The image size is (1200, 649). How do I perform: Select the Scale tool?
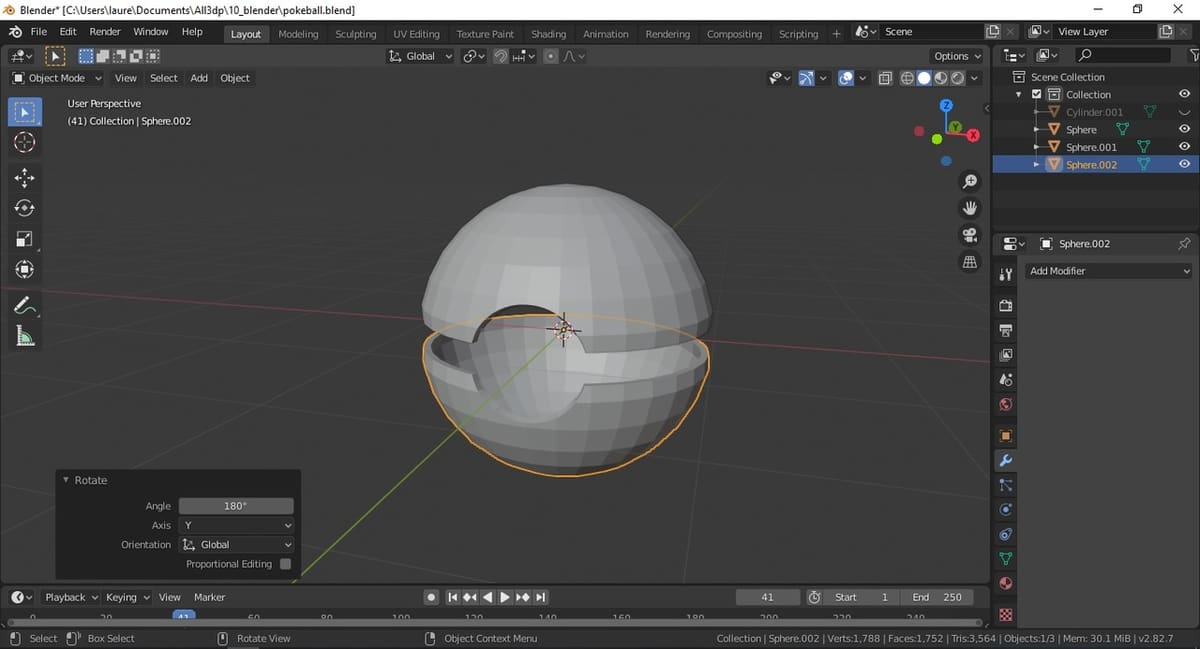pos(25,239)
